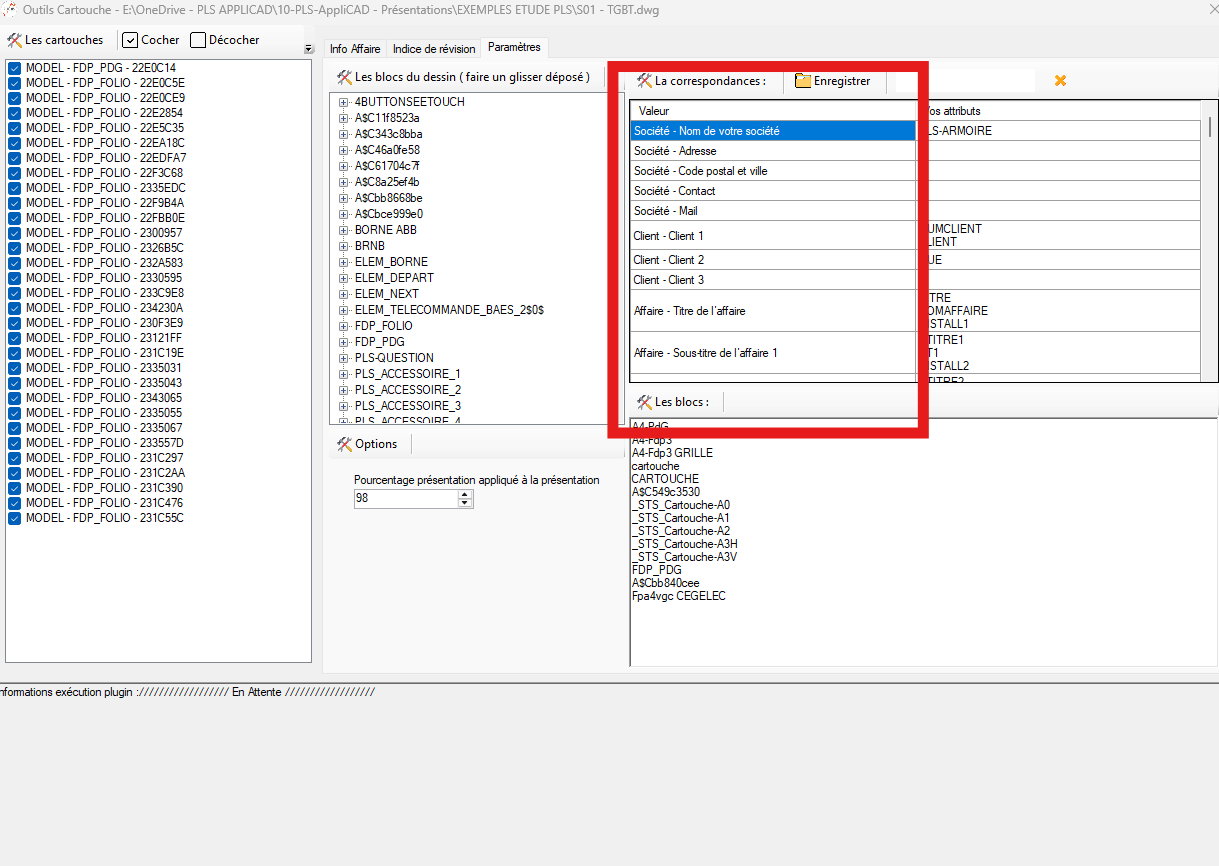Open the Indice de révision tab
This screenshot has width=1219, height=866.
tap(434, 49)
